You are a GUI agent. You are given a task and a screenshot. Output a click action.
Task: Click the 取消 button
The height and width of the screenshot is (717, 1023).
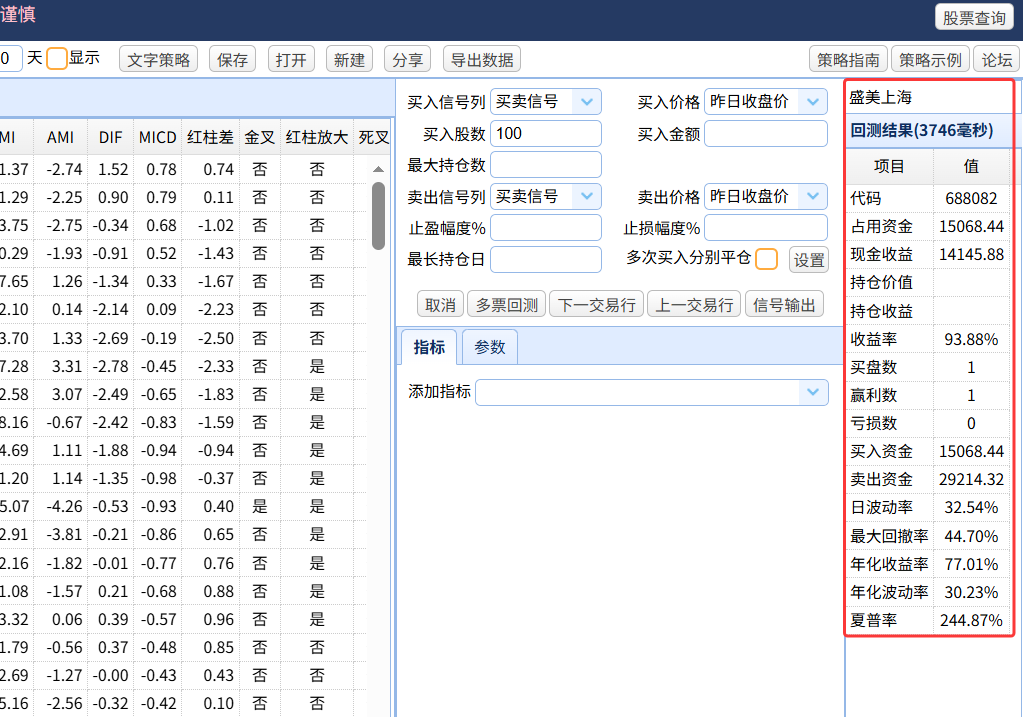[440, 305]
